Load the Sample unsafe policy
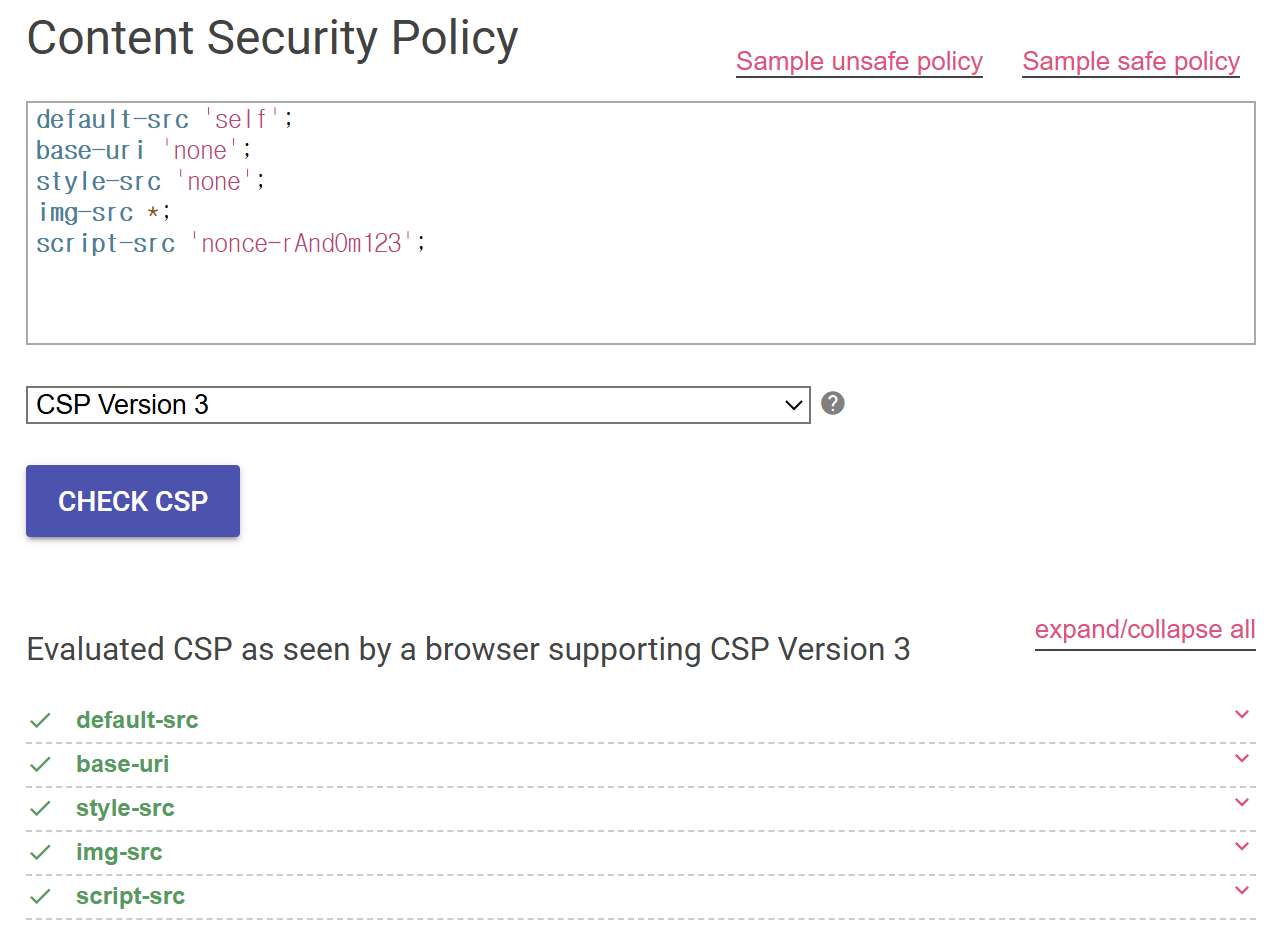Viewport: 1283px width, 943px height. 859,62
